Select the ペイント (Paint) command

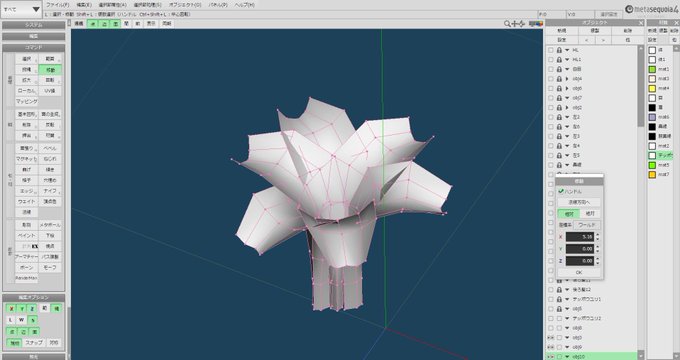coord(26,236)
